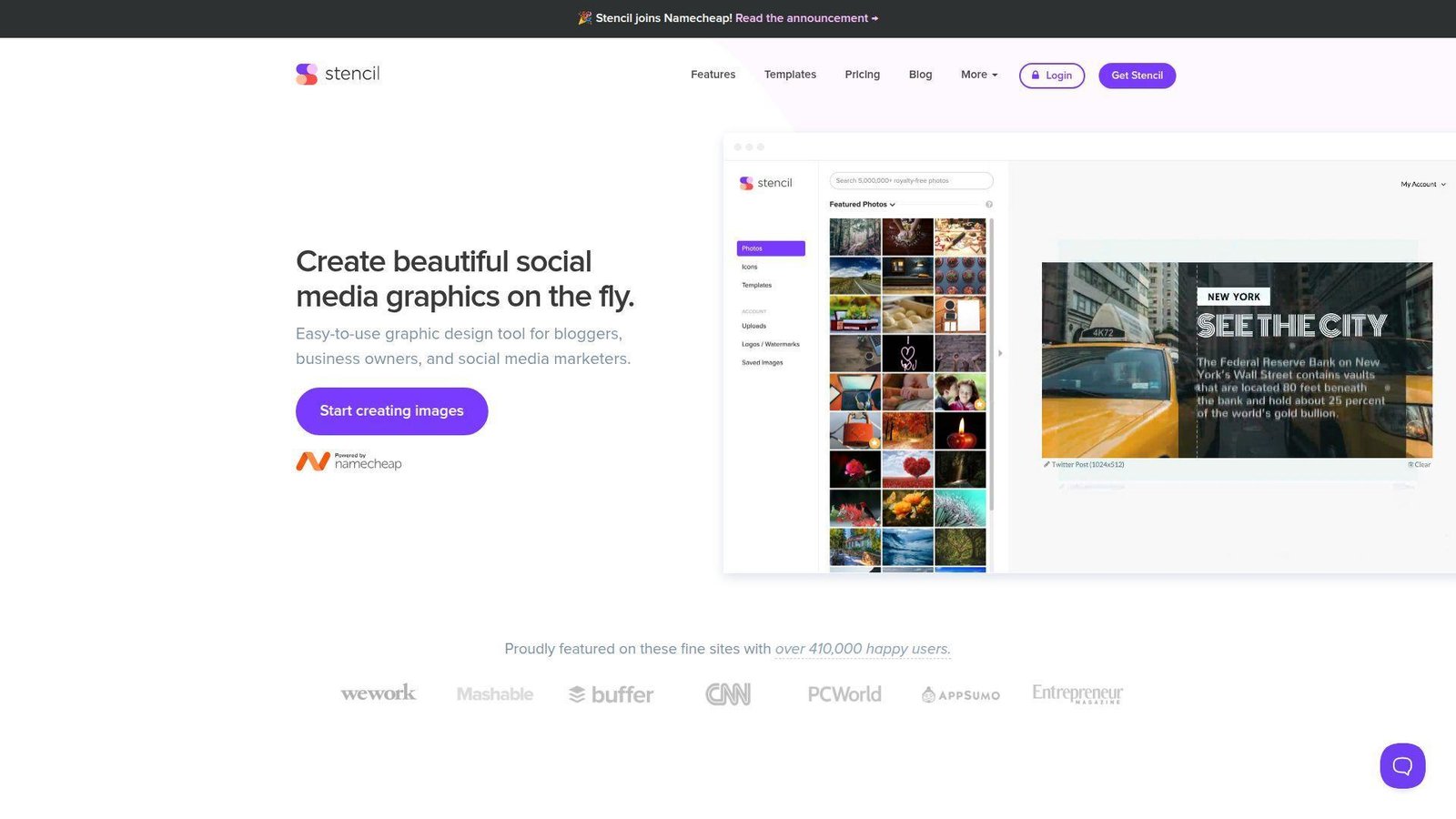
Task: Select the red candle photo
Action: pos(960,430)
